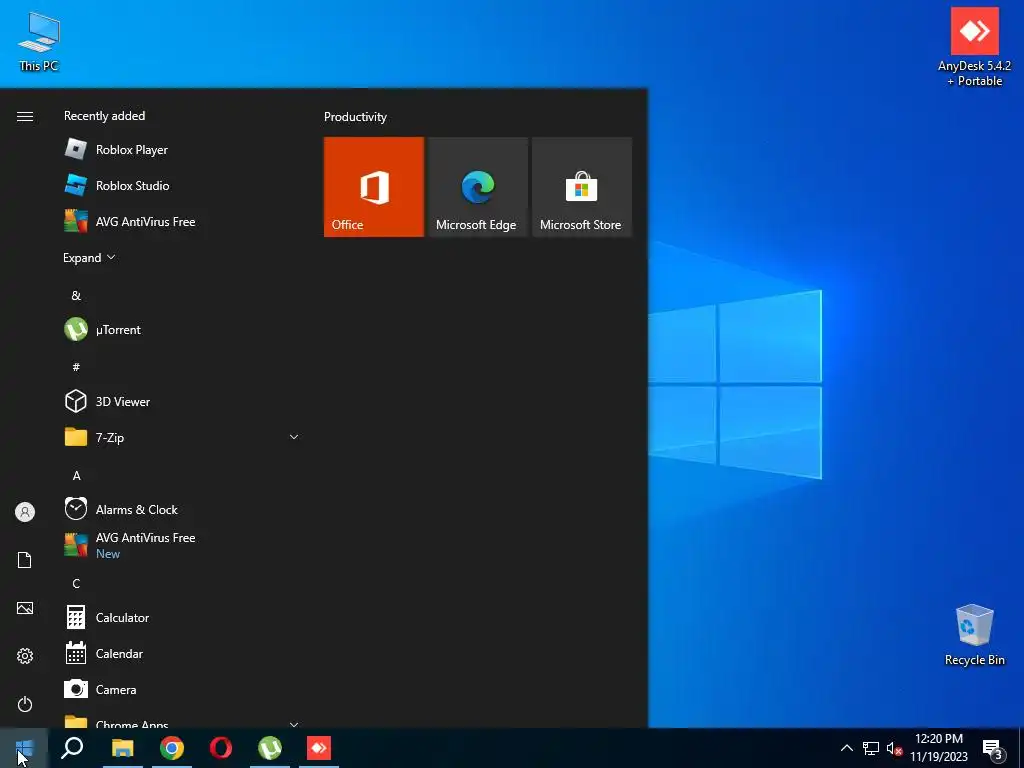Select AnyDesk 5.4.2 Portable desktop icon
This screenshot has height=768, width=1024.
(974, 47)
